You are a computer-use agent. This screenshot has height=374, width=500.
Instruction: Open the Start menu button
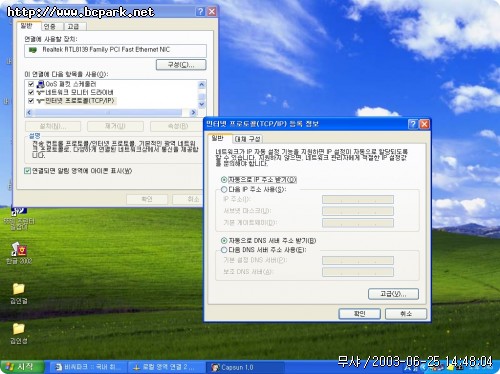coord(22,367)
